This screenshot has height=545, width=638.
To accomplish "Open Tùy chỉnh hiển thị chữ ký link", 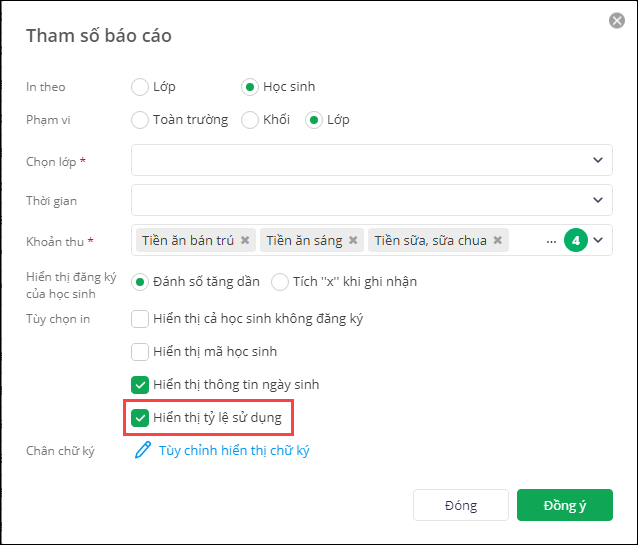I will [x=234, y=451].
